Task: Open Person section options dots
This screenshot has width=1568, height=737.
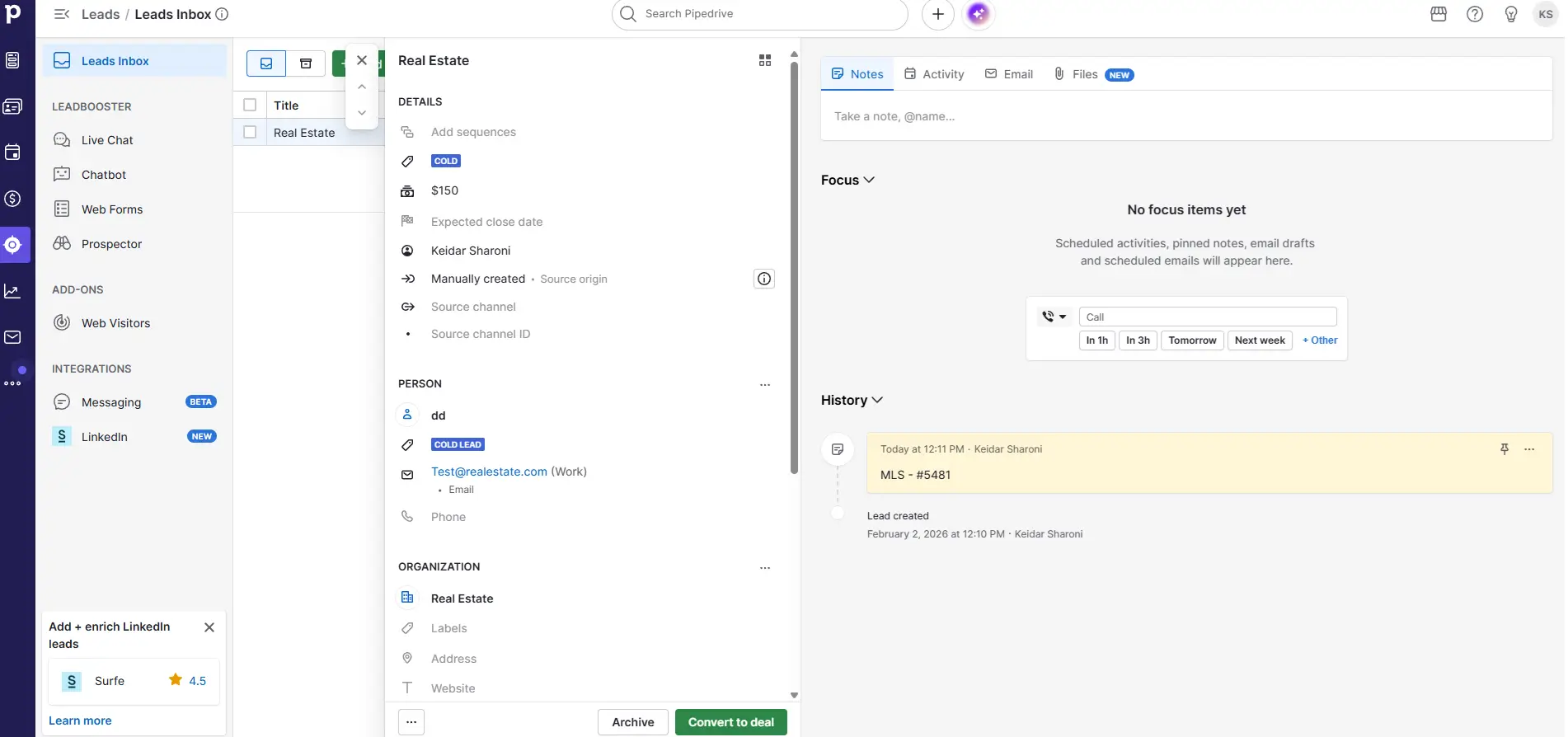Action: pyautogui.click(x=765, y=384)
